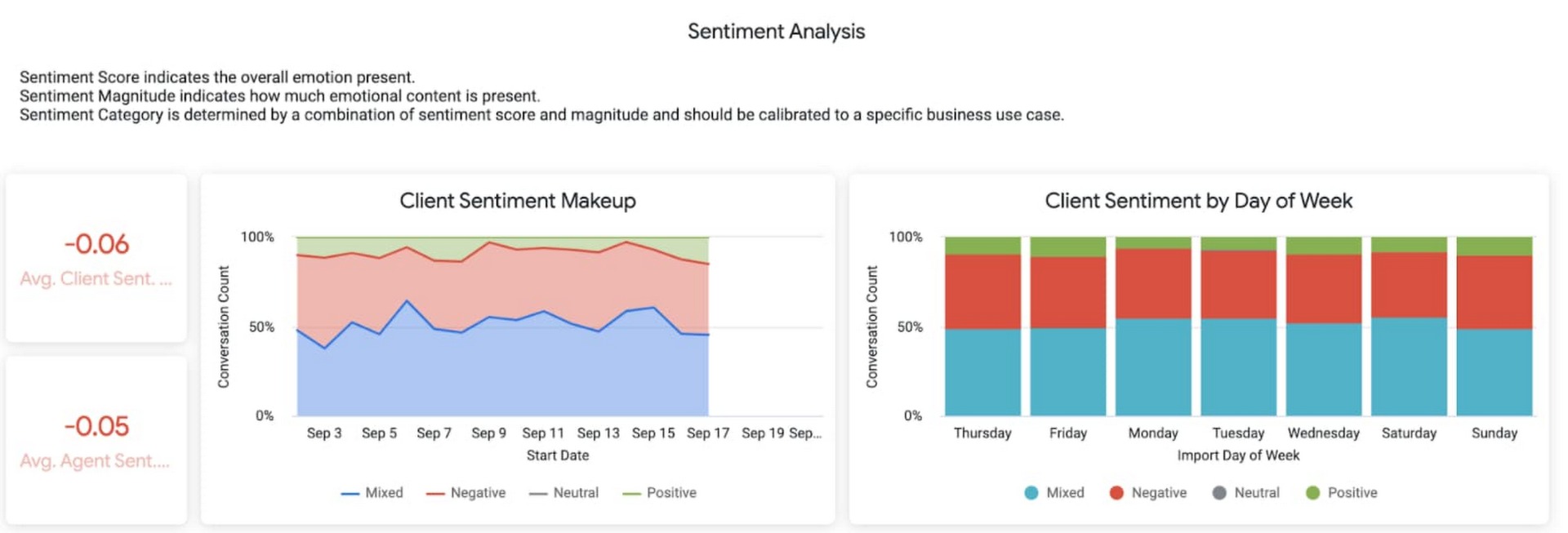
Task: Click the Friday label under the bar chart
Action: (x=1067, y=433)
